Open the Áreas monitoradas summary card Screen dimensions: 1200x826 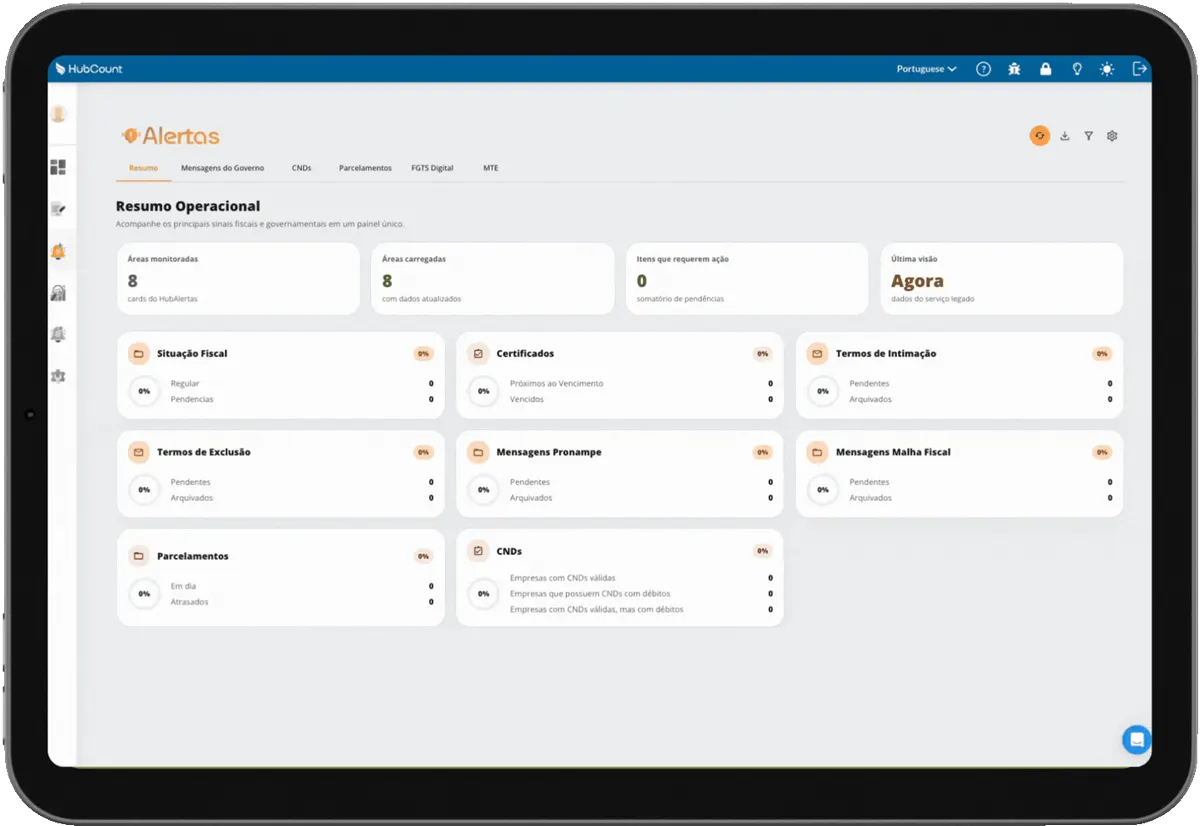tap(238, 279)
